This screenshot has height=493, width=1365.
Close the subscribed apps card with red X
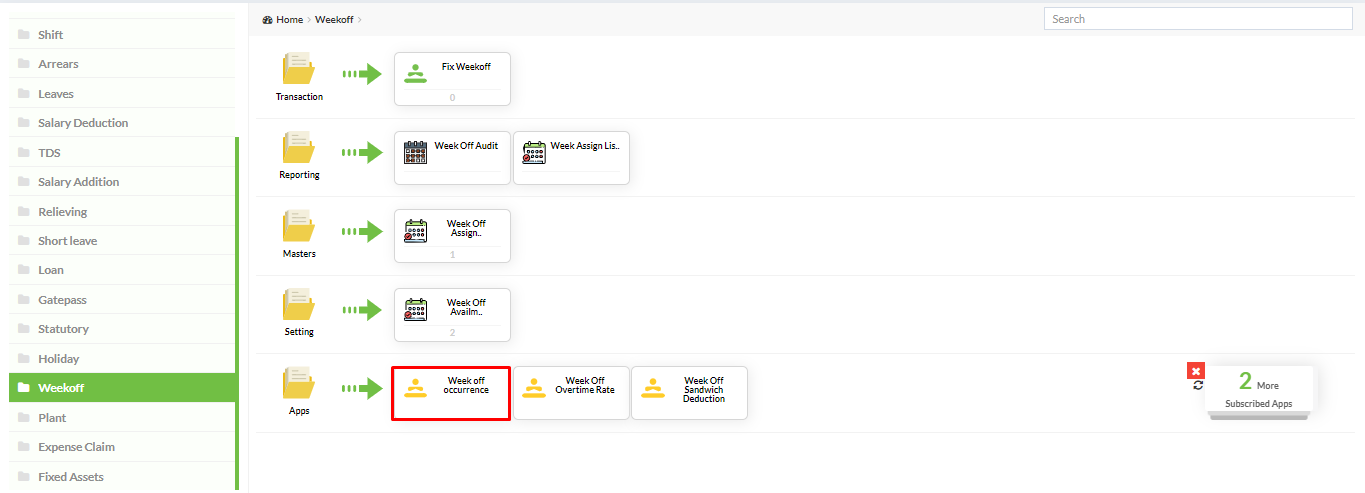(1196, 370)
